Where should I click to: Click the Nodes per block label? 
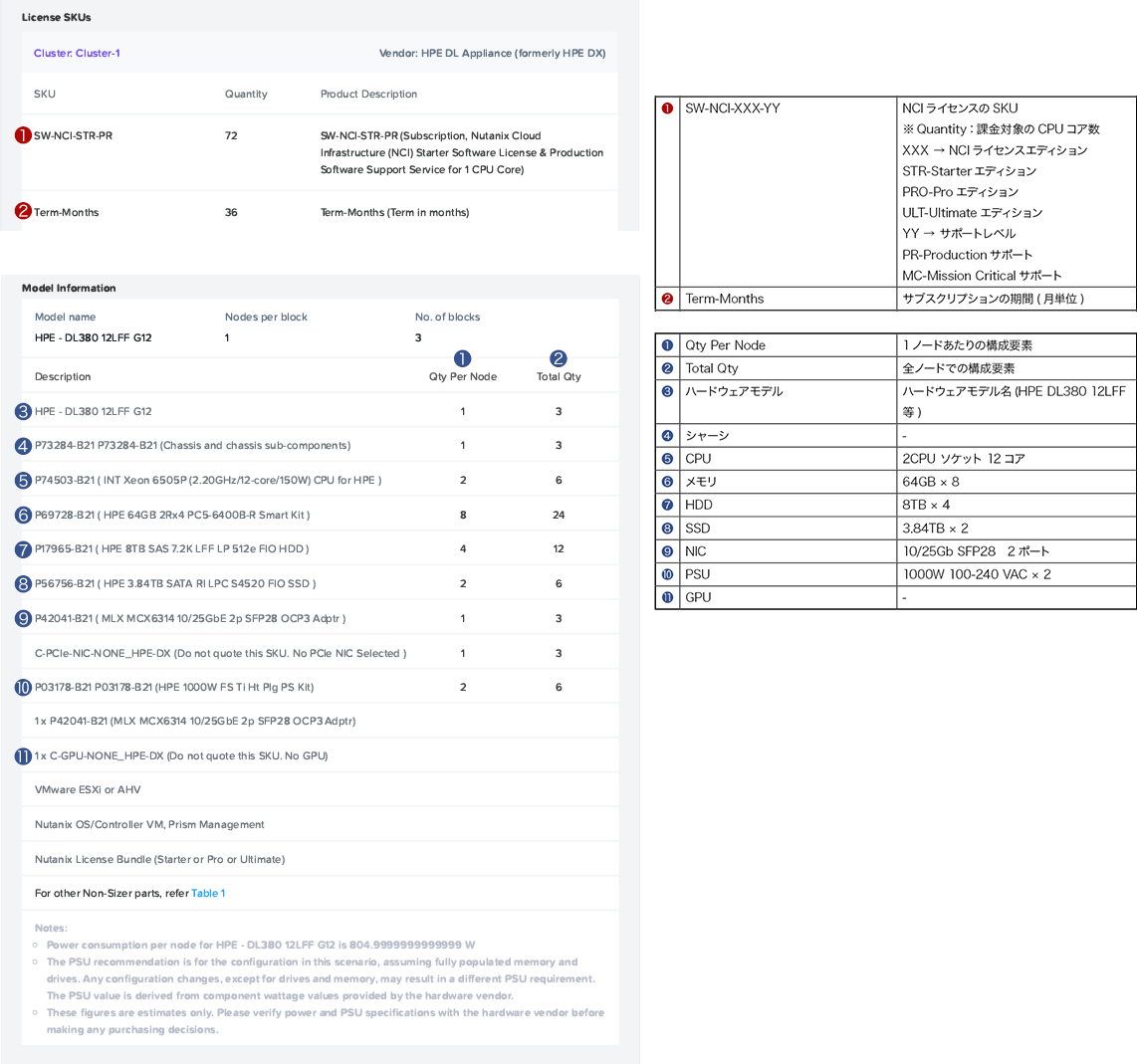(266, 318)
